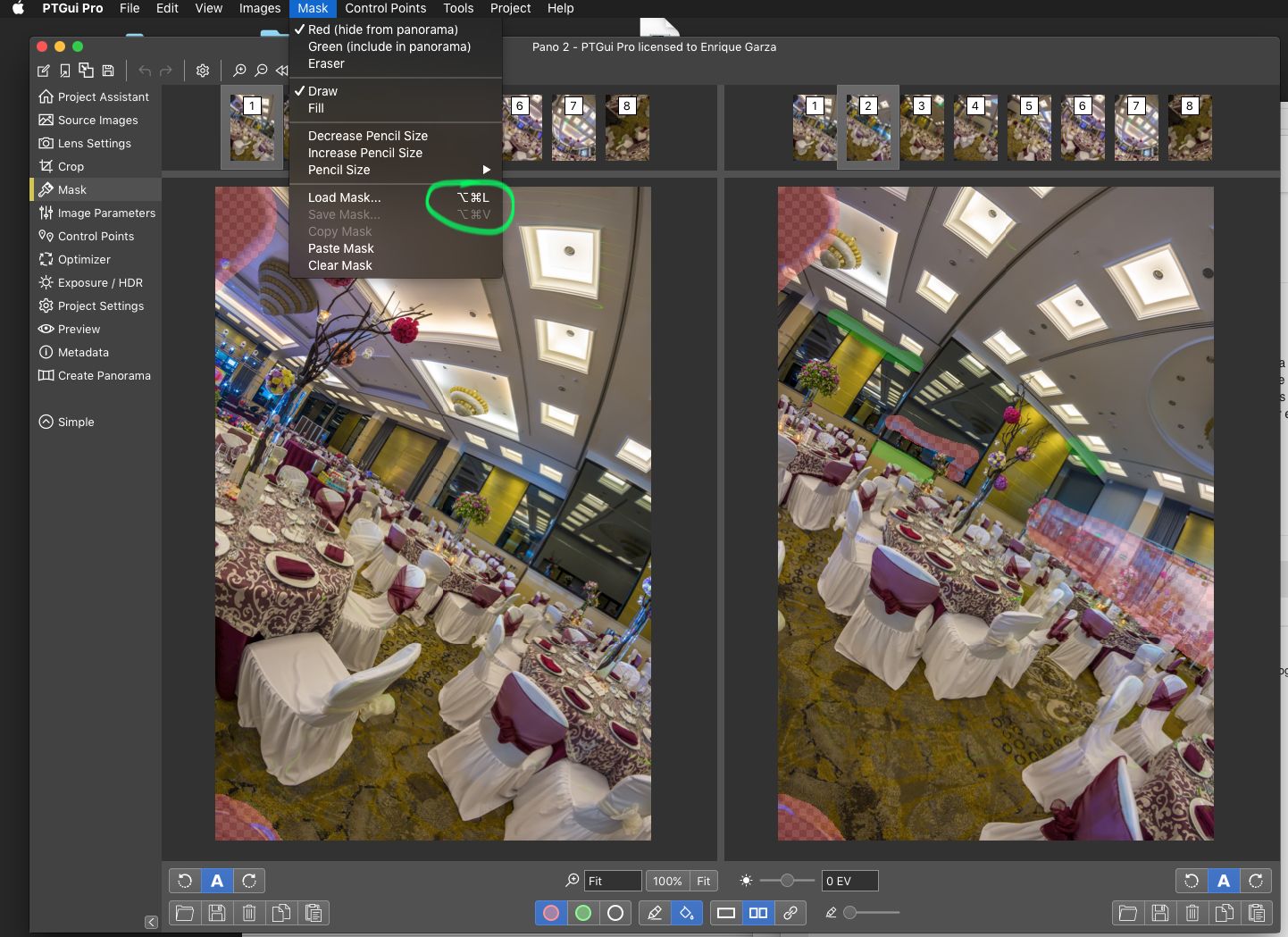Switch to side-by-side image view
The height and width of the screenshot is (937, 1288).
pos(758,913)
